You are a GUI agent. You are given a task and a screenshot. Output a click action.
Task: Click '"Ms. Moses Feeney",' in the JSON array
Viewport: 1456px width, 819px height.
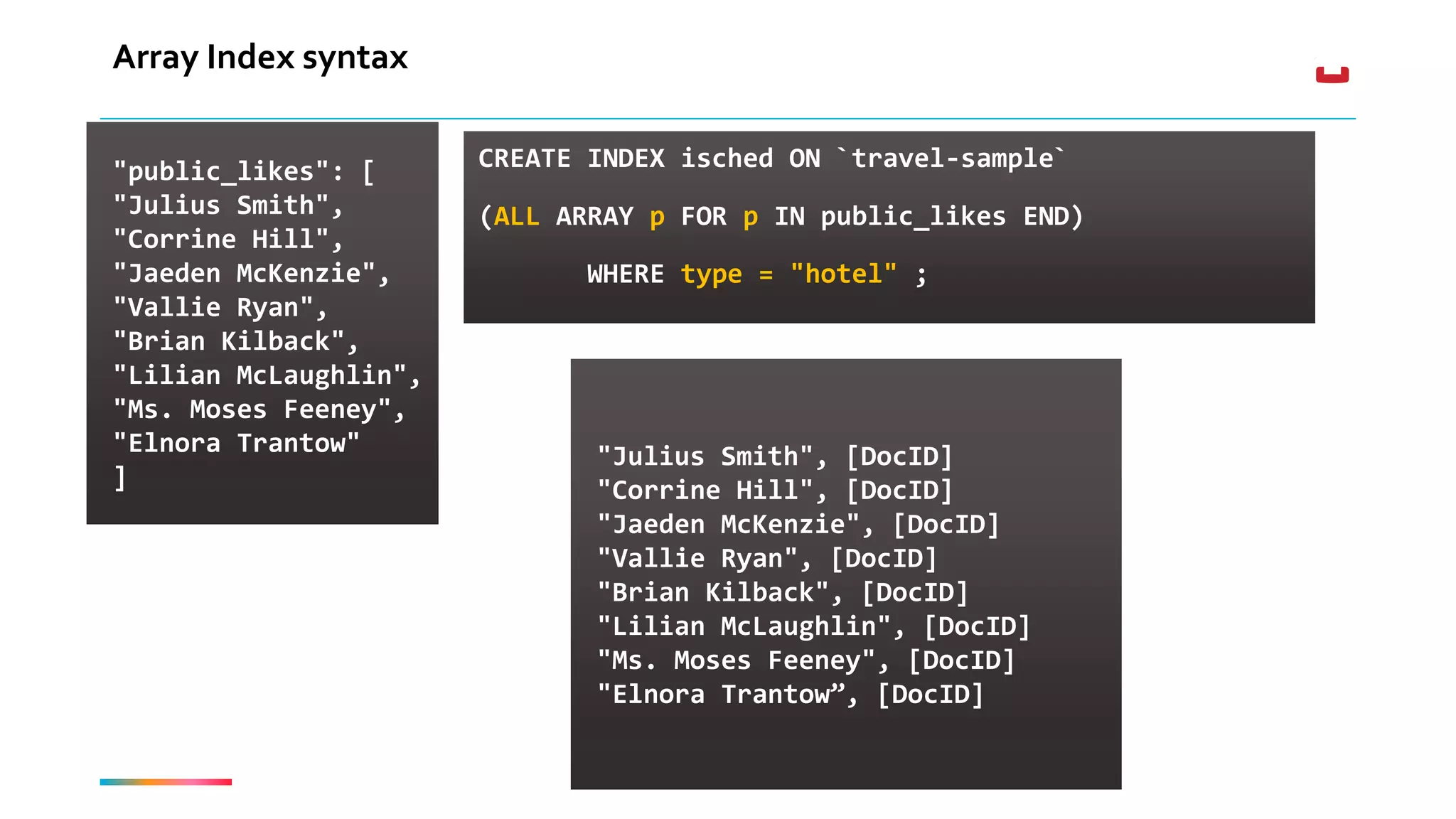point(259,410)
